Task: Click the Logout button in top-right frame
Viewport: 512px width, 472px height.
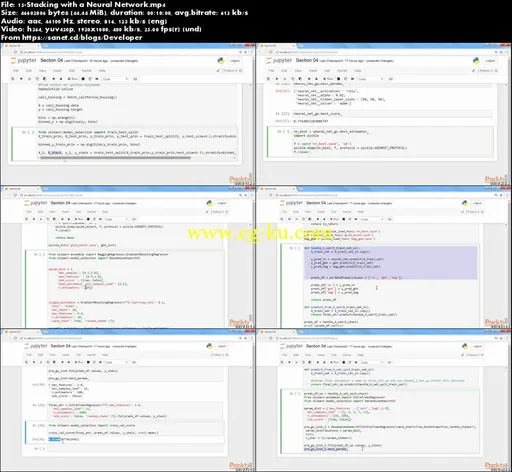Action: [490, 61]
